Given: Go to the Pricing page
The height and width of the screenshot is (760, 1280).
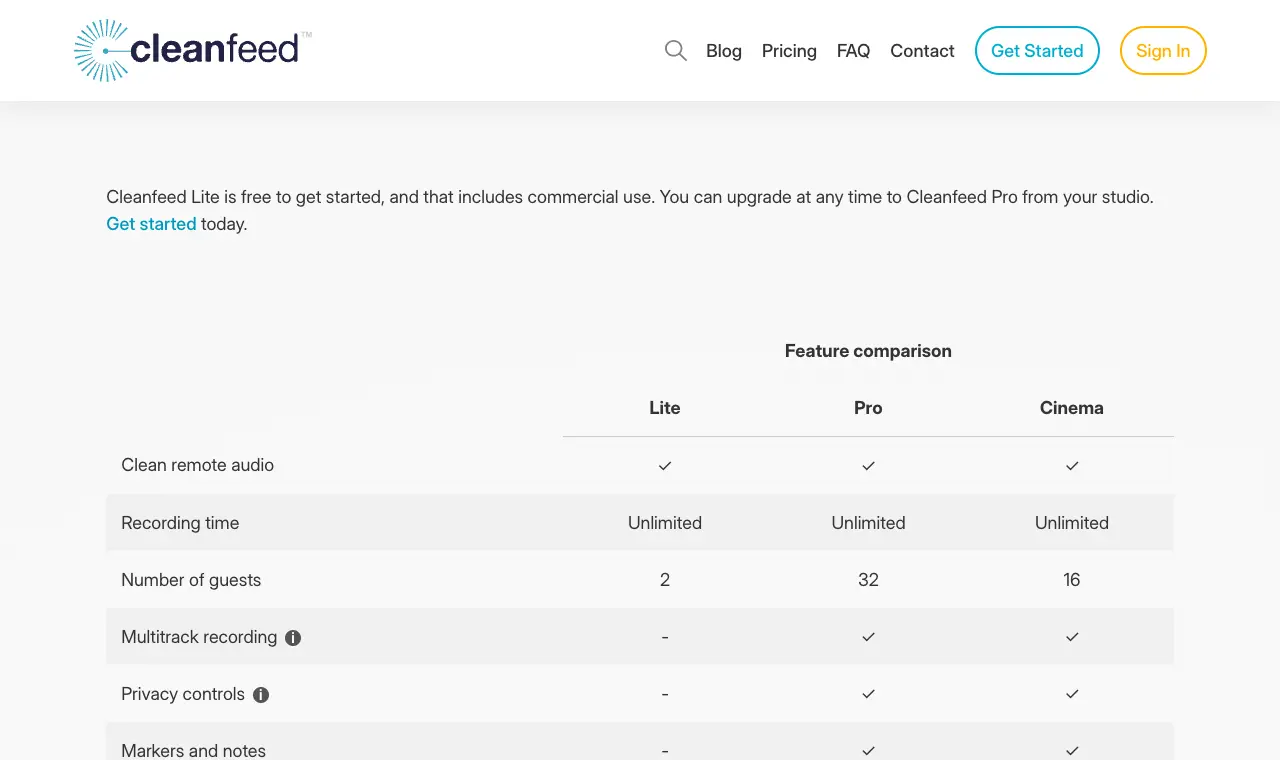Looking at the screenshot, I should 789,51.
